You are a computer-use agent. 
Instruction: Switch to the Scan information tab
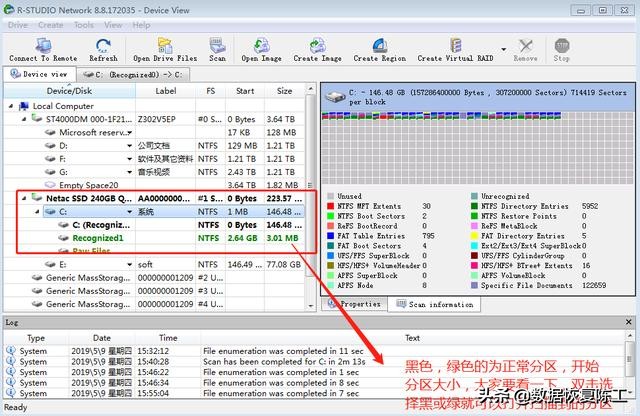coord(440,304)
